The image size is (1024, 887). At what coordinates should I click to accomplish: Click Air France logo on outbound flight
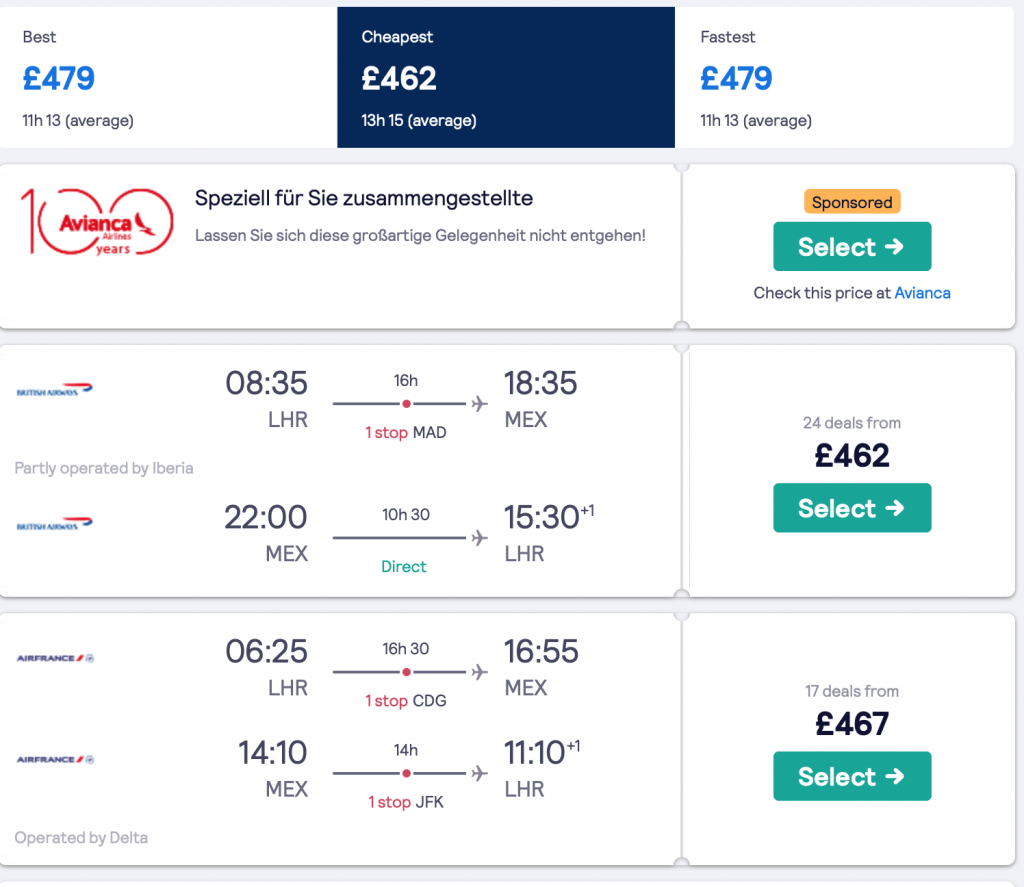[56, 658]
